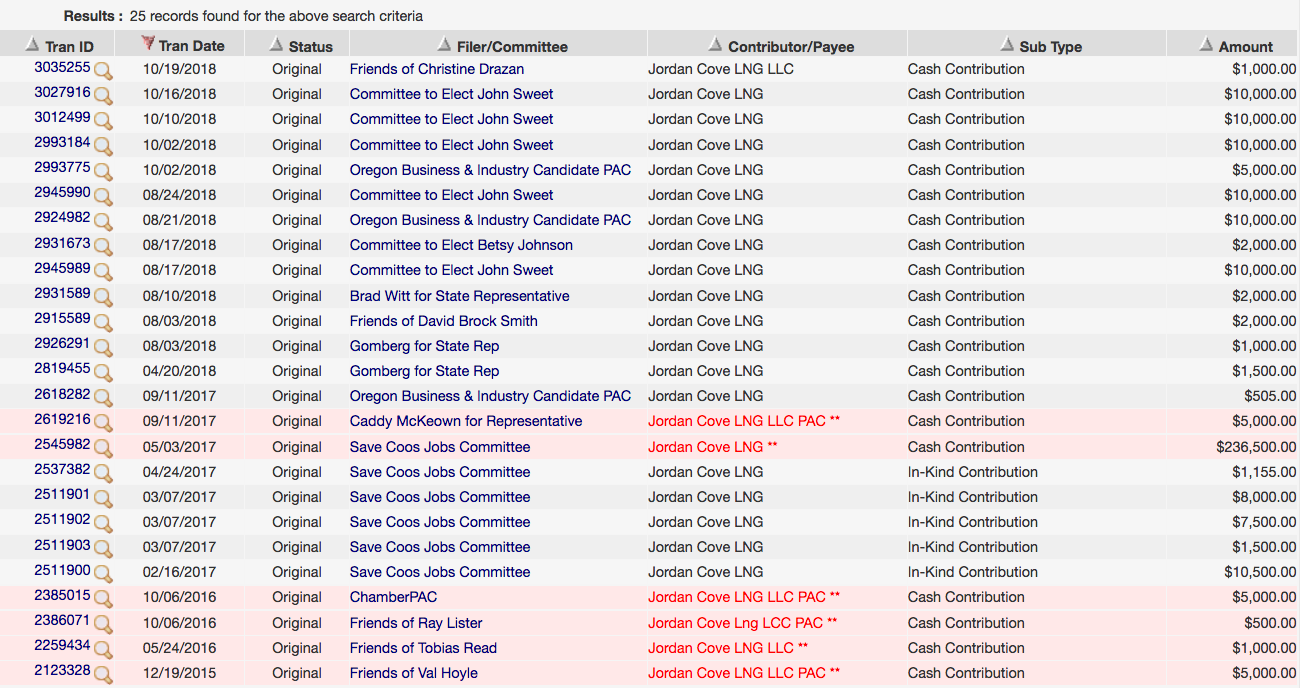Open magnifier icon for transaction 3035255
Viewport: 1300px width, 688px height.
point(103,71)
